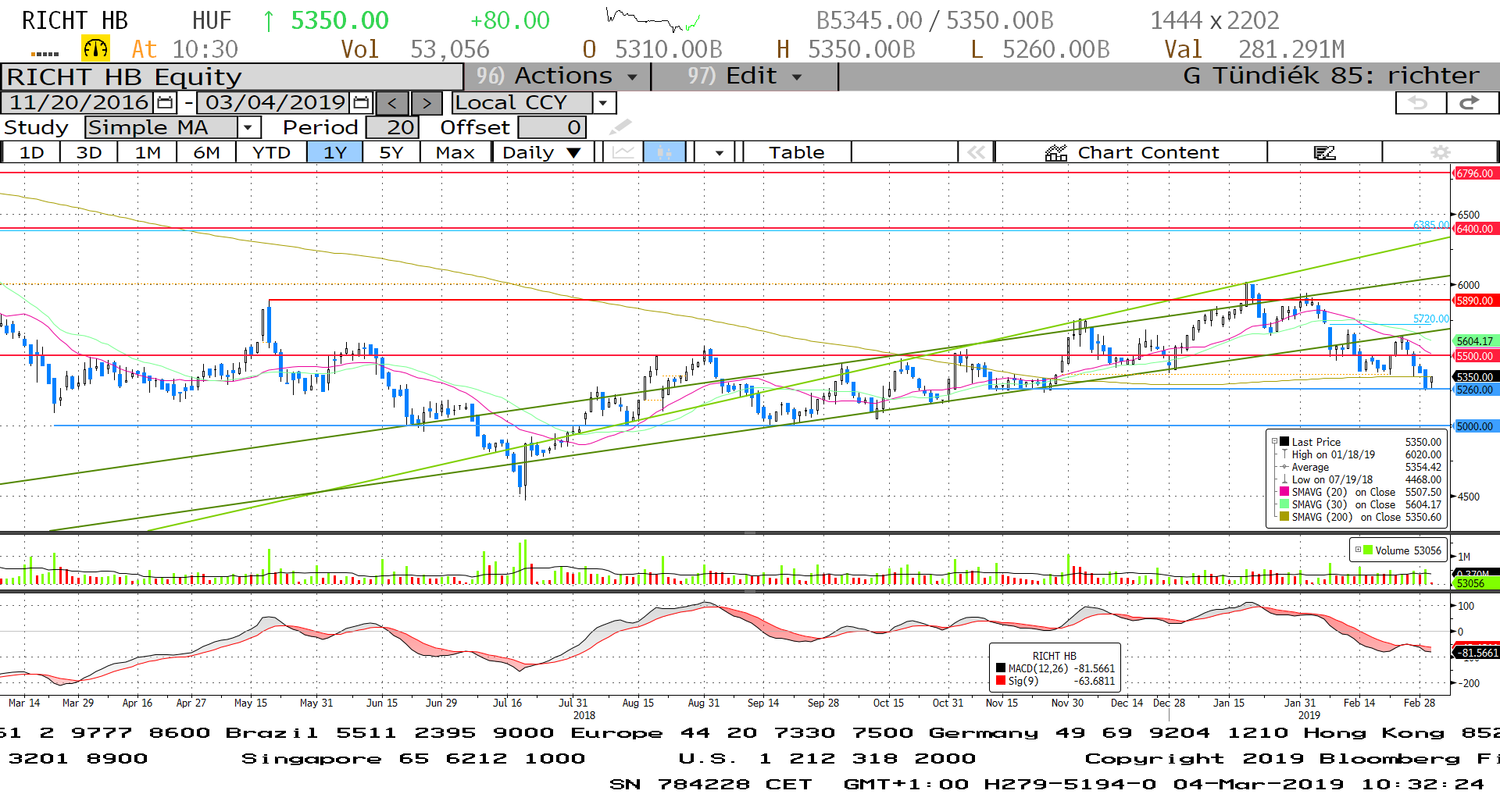This screenshot has width=1500, height=812.
Task: Click the start date field 11/20/2016
Action: [78, 102]
